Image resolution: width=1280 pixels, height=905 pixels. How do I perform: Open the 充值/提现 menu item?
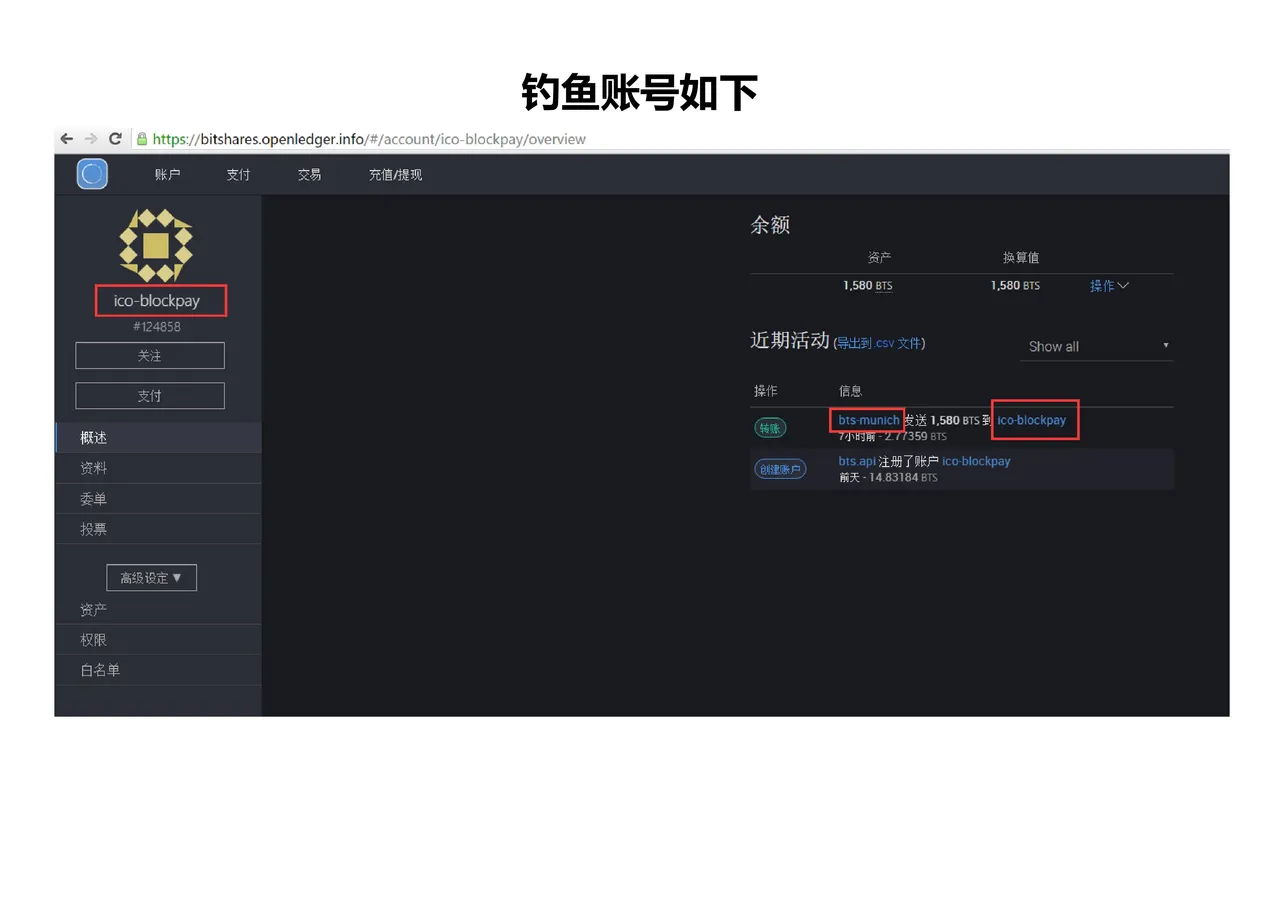[x=395, y=175]
